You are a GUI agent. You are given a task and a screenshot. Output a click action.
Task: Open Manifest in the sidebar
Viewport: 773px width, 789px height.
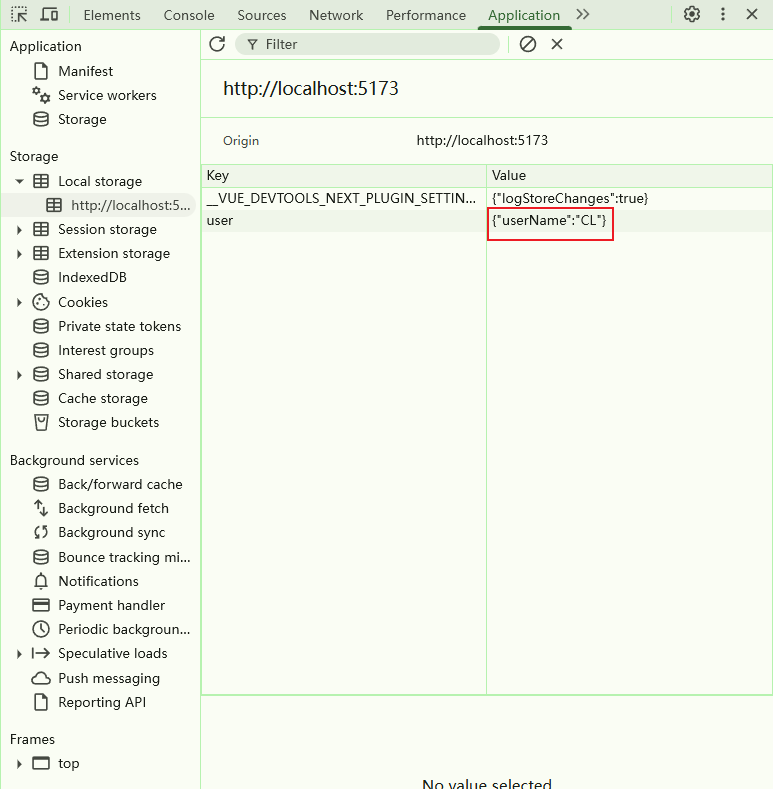[x=85, y=71]
